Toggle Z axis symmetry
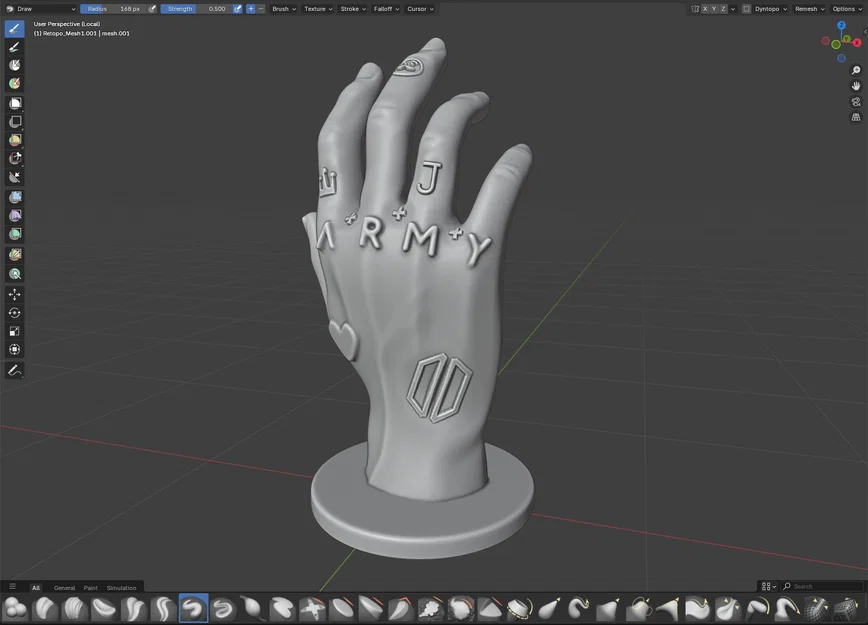 tap(723, 9)
